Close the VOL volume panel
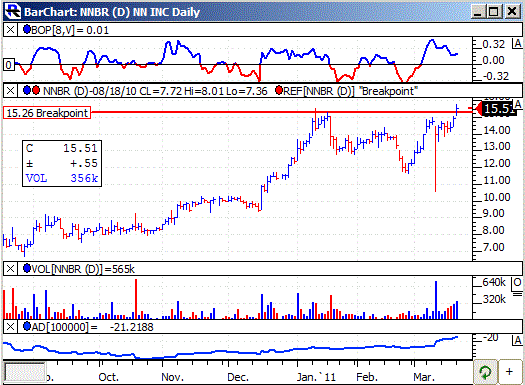The width and height of the screenshot is (525, 385). pos(10,268)
